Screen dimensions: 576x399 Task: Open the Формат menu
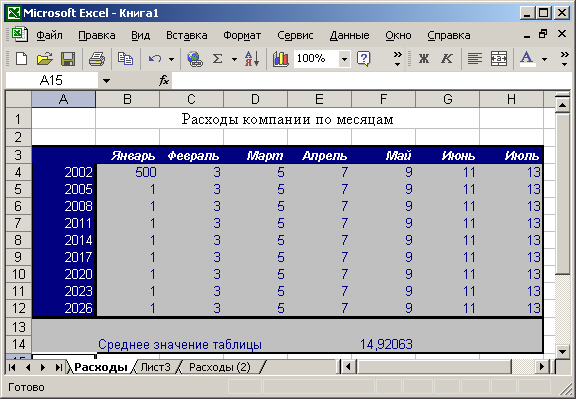242,35
